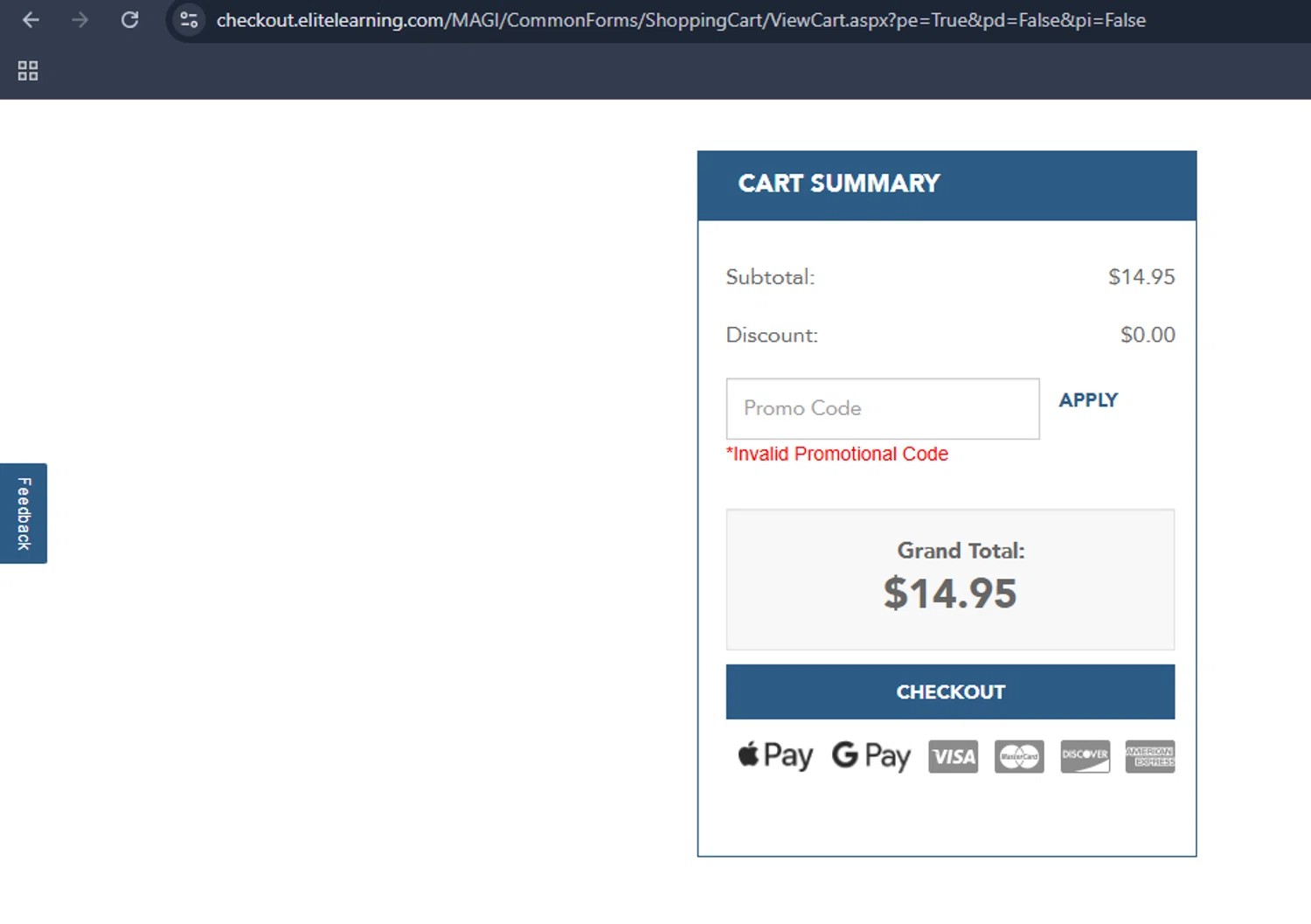
Task: Open the apps grid icon
Action: pos(28,71)
